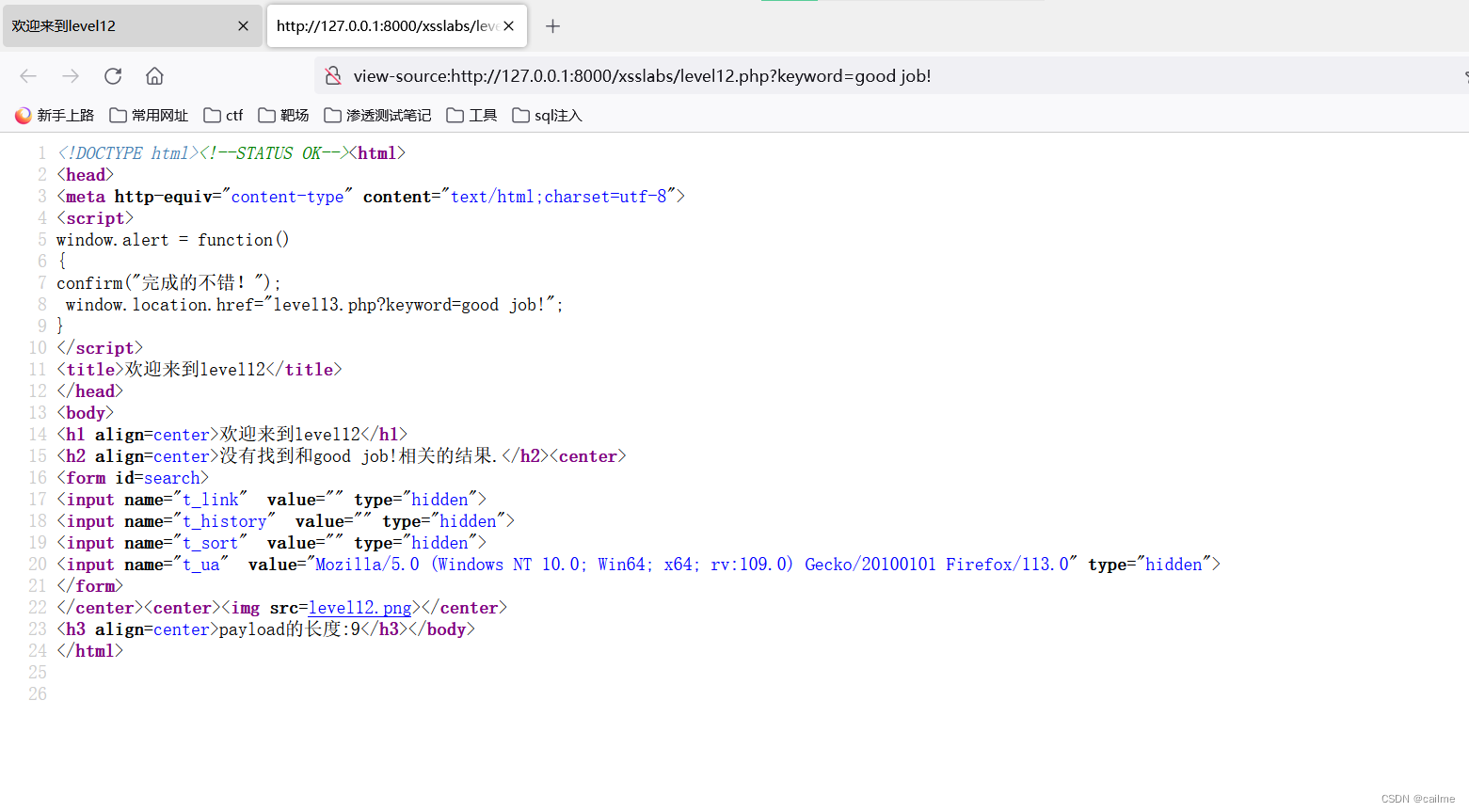
Task: Reload the current page
Action: point(113,76)
